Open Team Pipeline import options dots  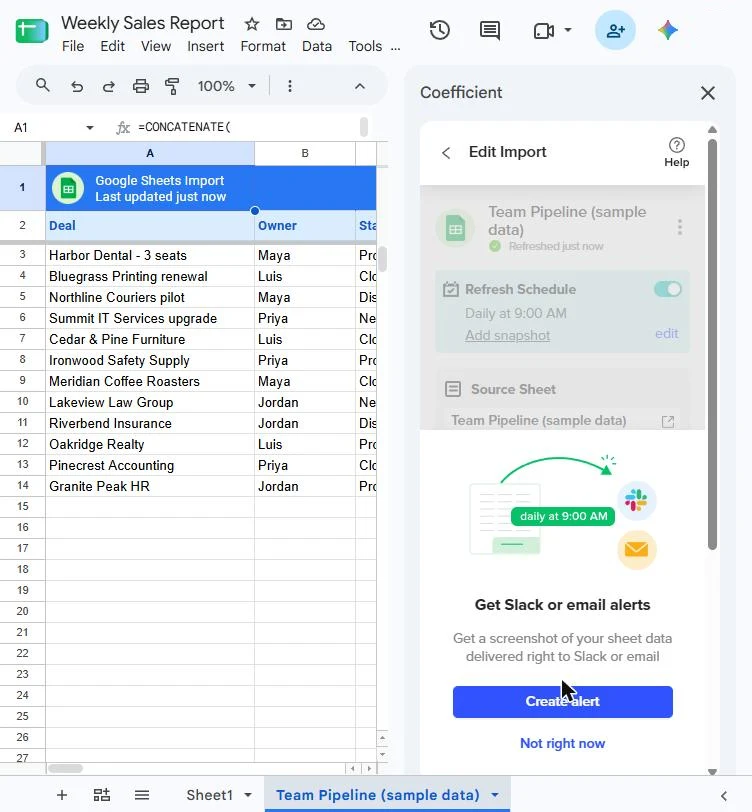click(679, 227)
